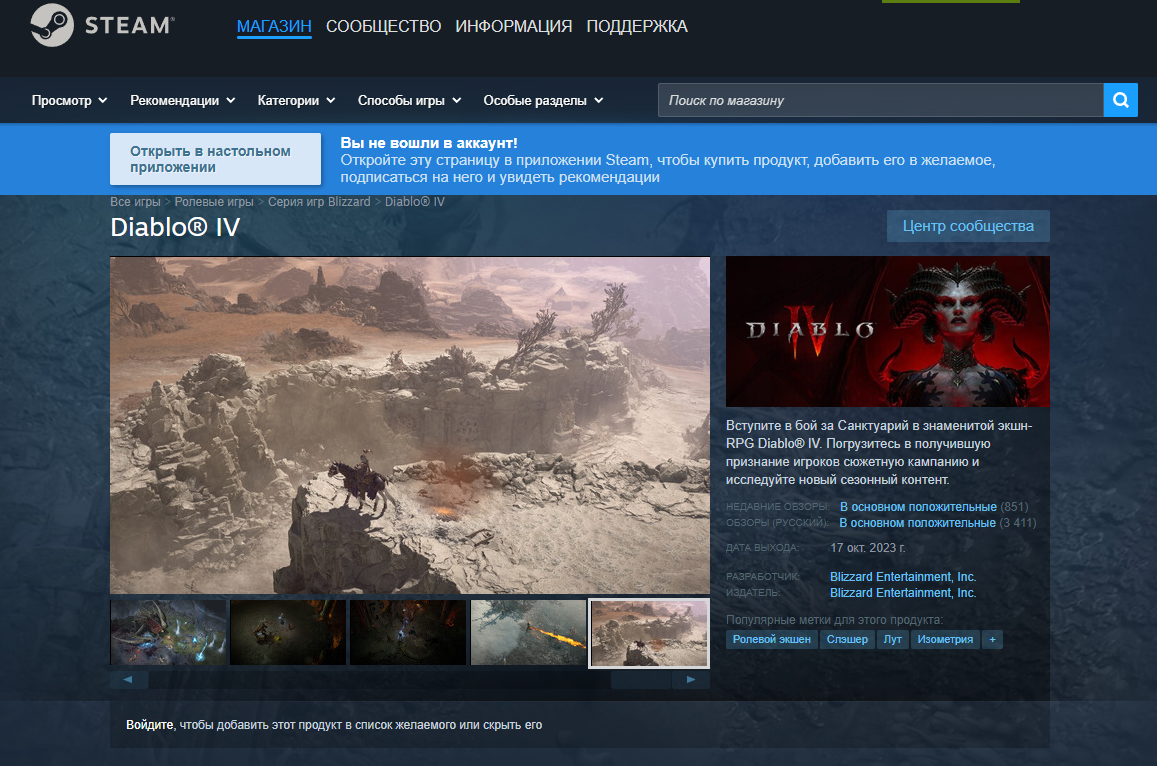Click the Diablo® IV page title
The height and width of the screenshot is (766, 1157).
click(175, 227)
